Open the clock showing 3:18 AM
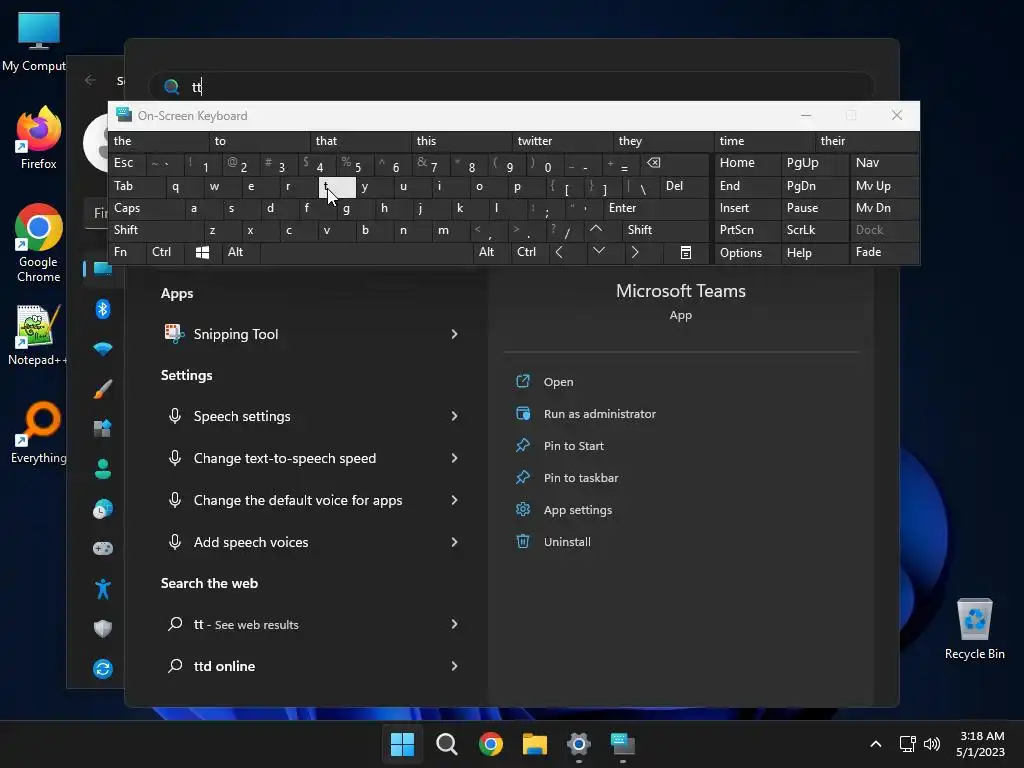The width and height of the screenshot is (1024, 768). [x=982, y=744]
